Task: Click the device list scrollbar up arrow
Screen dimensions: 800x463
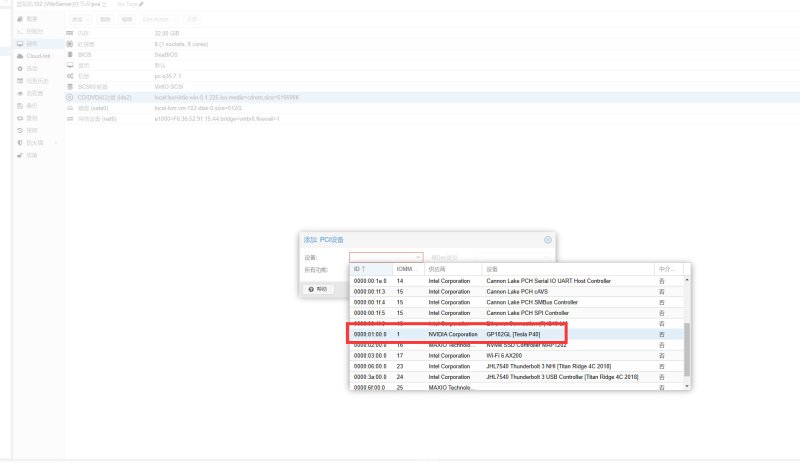Action: click(x=687, y=280)
